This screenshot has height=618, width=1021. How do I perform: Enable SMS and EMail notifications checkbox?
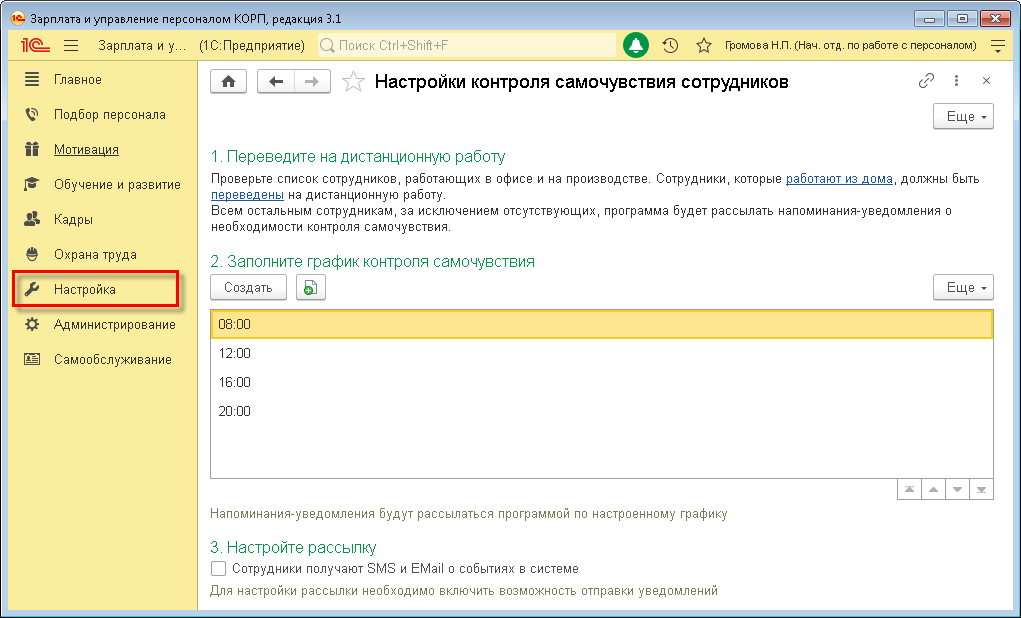(219, 569)
